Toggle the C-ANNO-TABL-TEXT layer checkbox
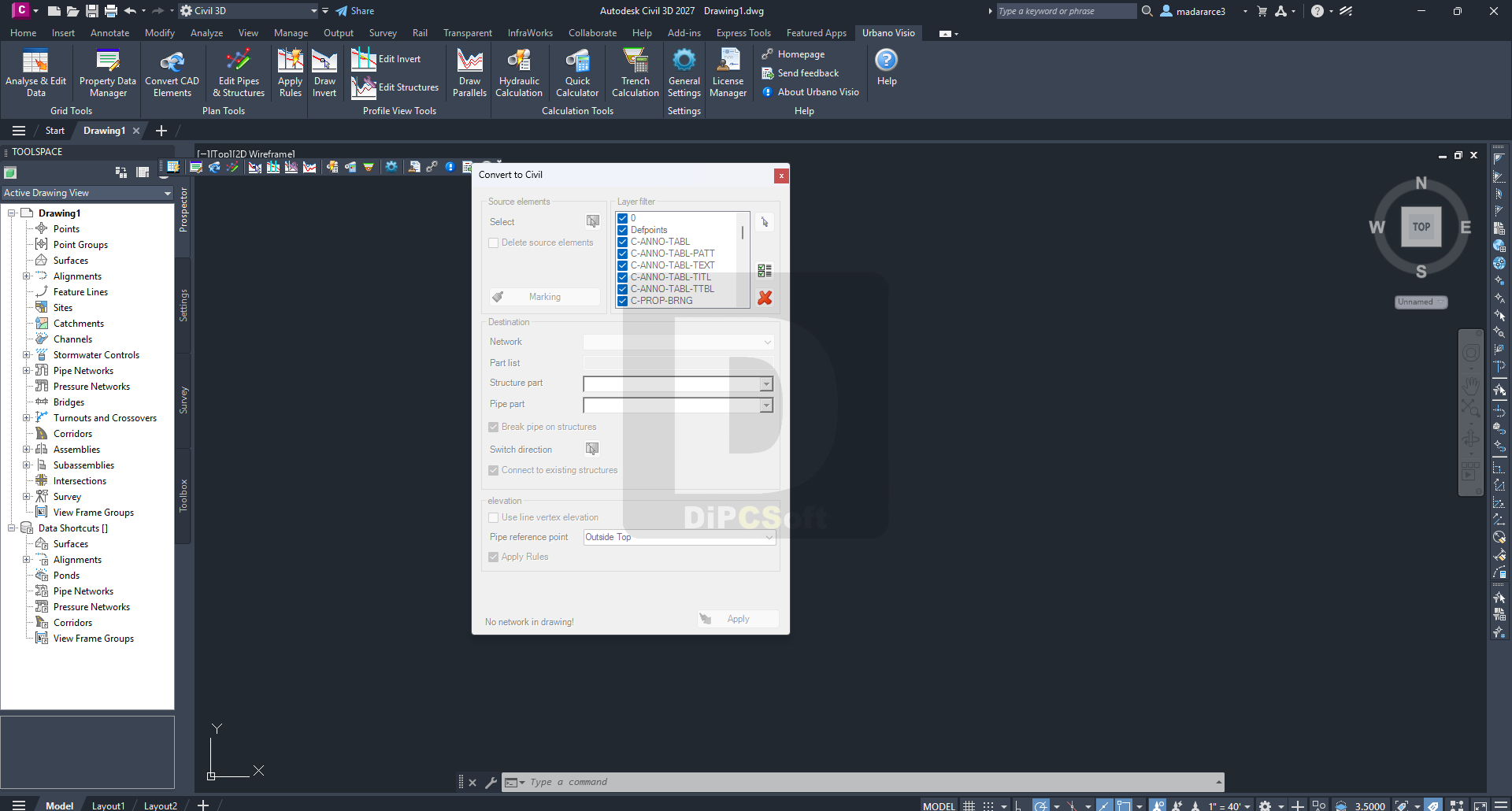 coord(622,265)
